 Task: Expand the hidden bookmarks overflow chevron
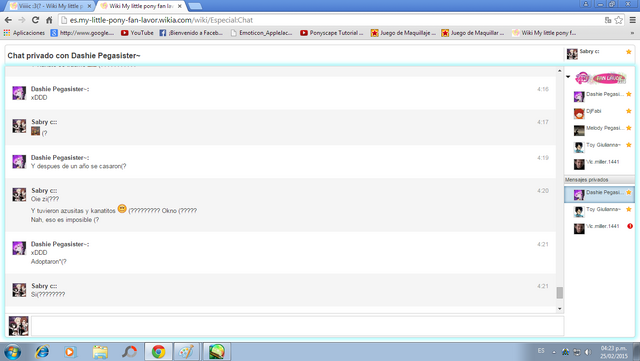pyautogui.click(x=632, y=33)
